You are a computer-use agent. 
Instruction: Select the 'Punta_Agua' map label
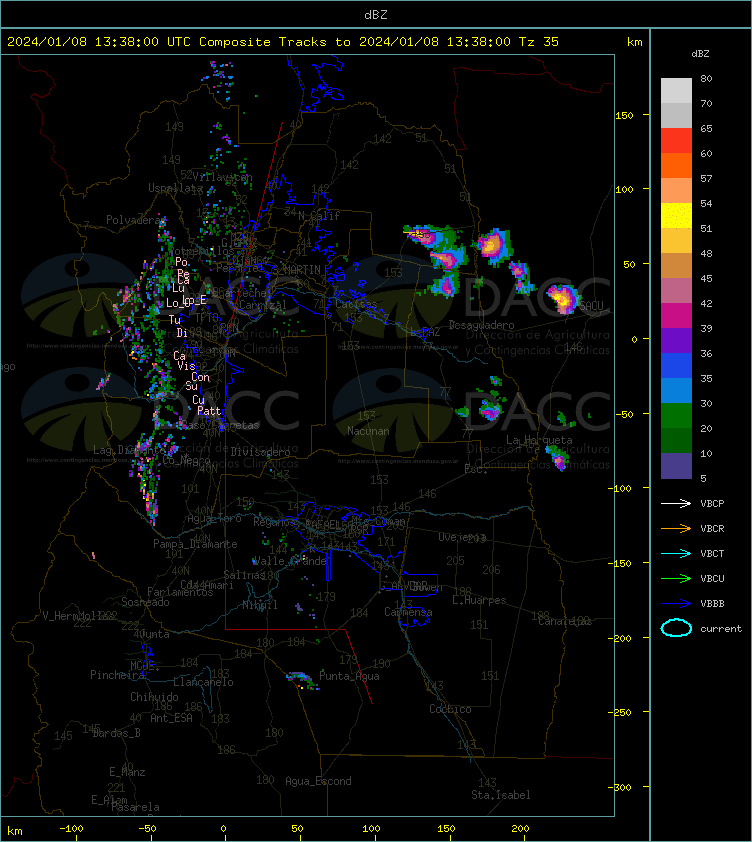point(349,676)
